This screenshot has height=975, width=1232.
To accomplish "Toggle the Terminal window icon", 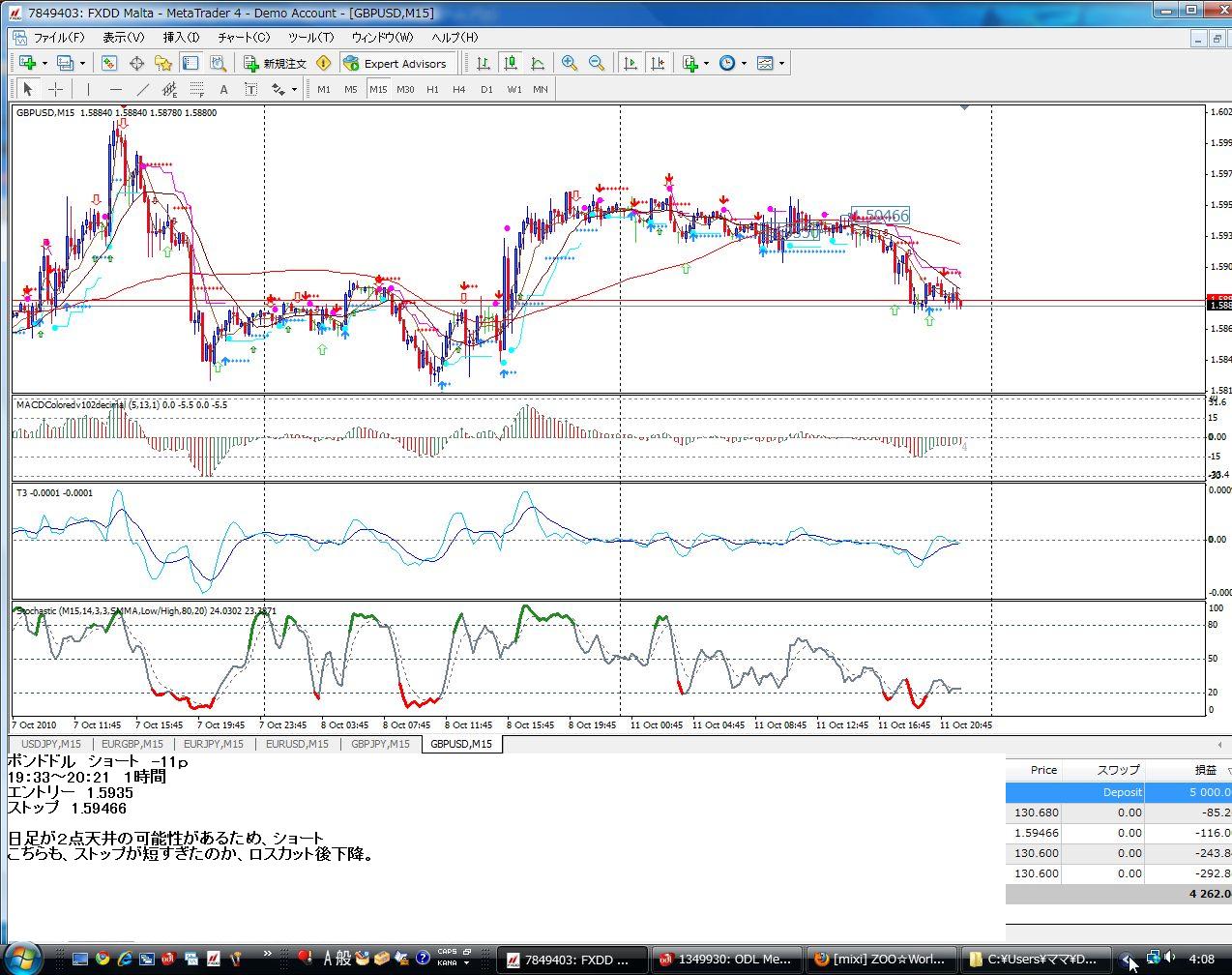I will 191,63.
